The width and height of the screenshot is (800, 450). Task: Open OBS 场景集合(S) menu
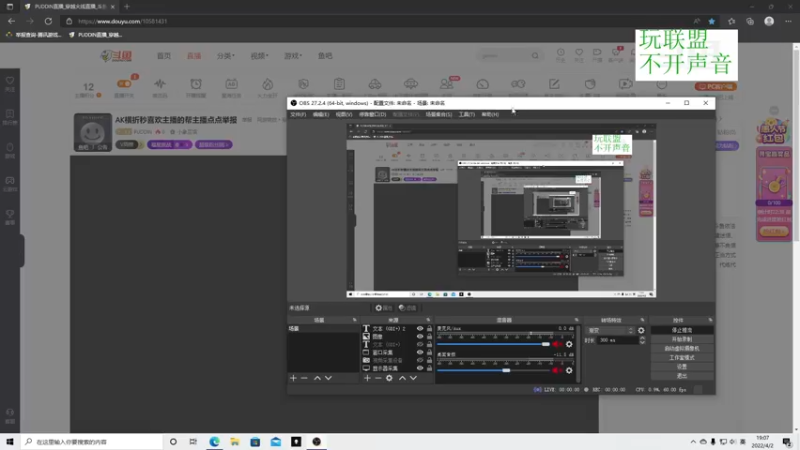coord(439,114)
